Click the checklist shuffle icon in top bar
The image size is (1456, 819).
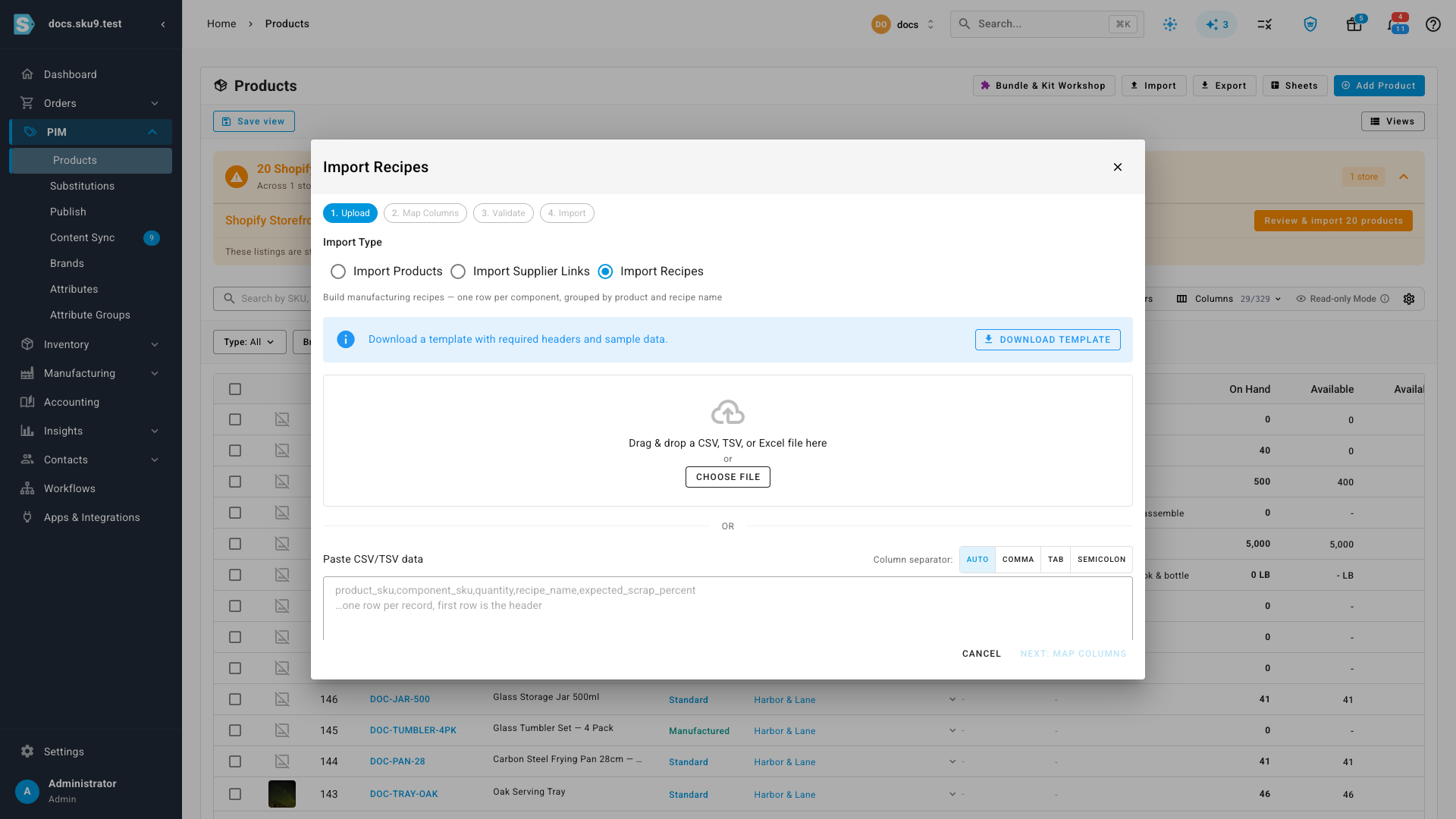coord(1264,24)
